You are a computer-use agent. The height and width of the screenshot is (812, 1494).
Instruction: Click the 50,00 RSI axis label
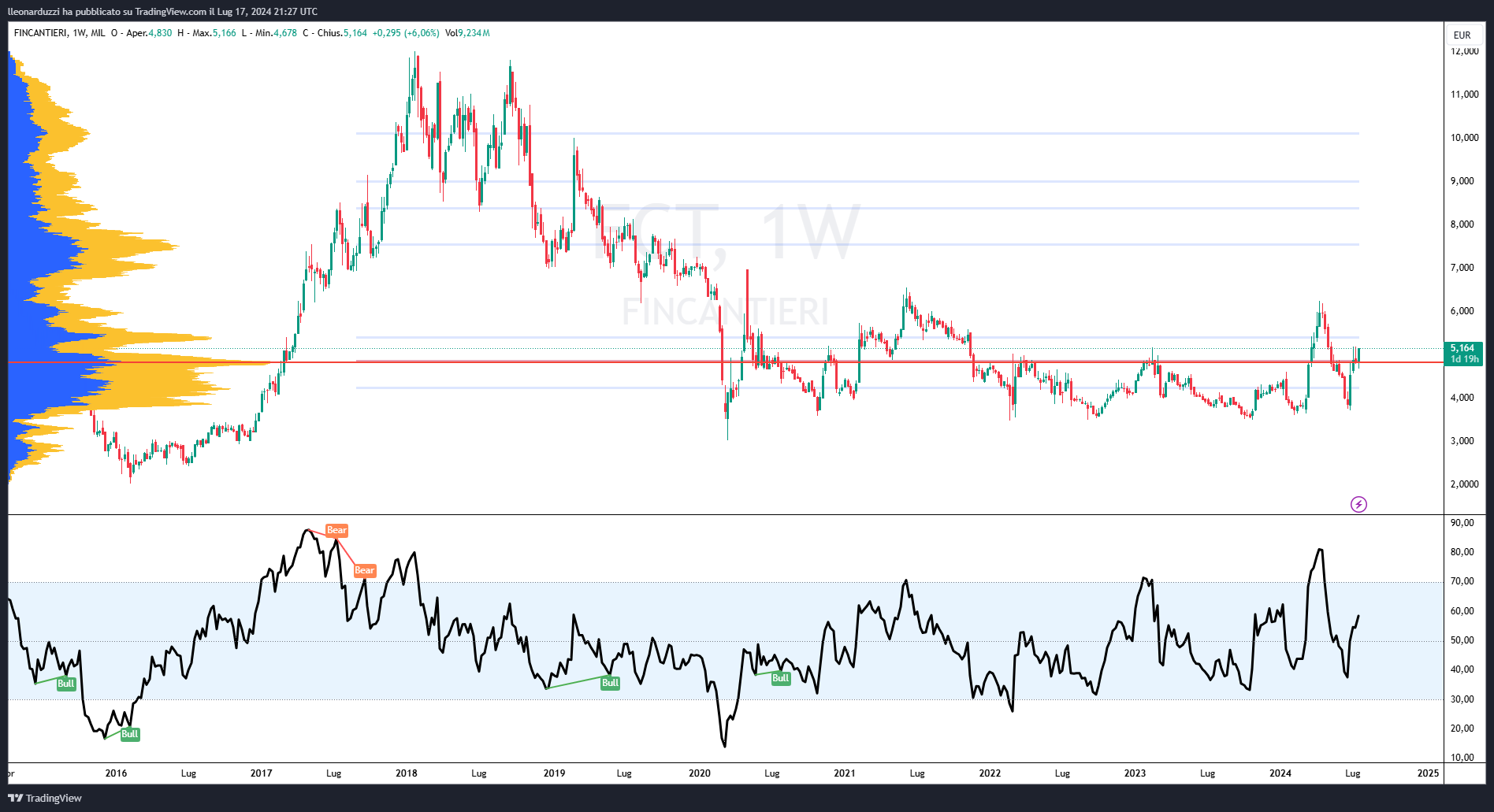1462,640
